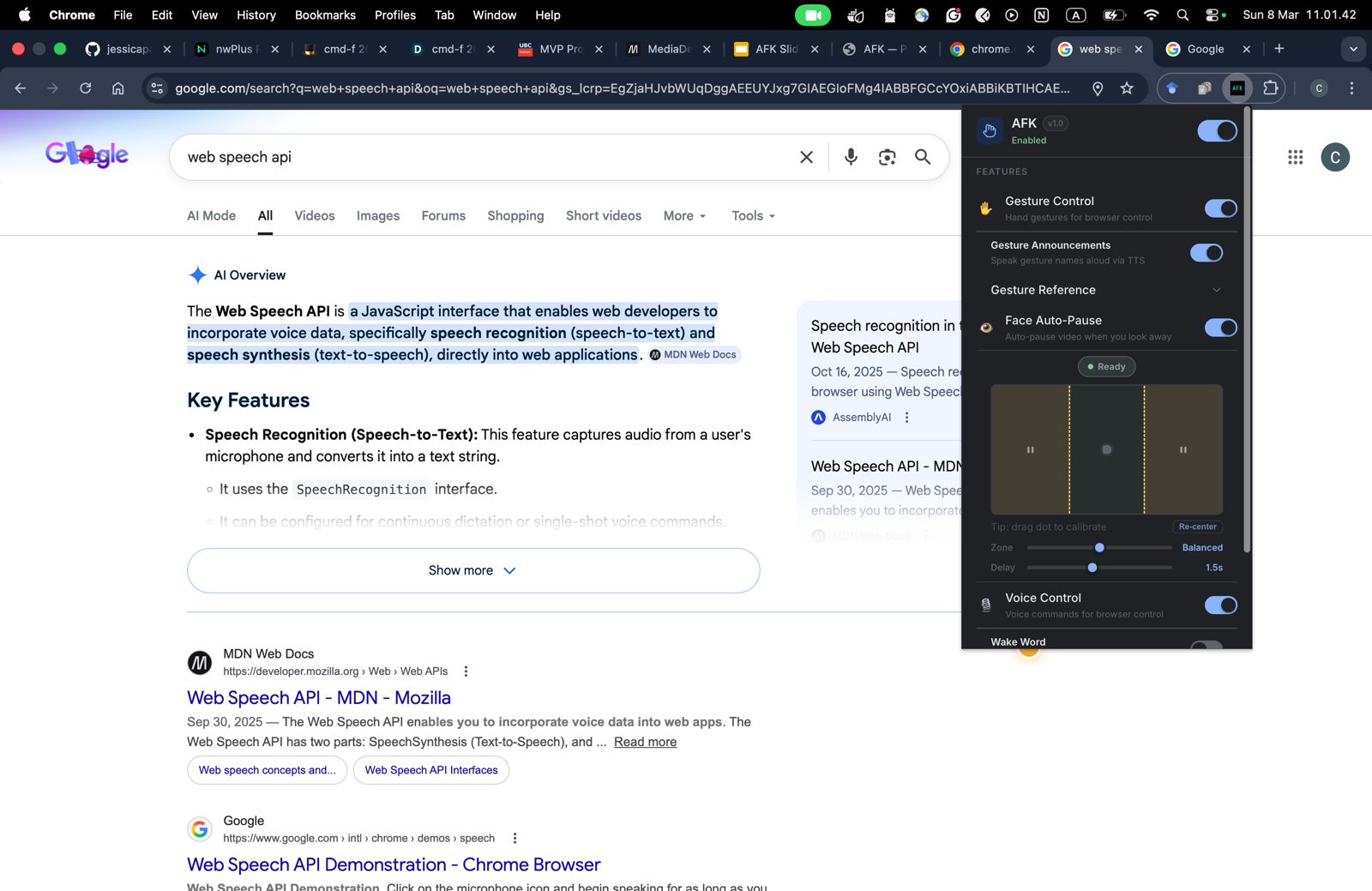Navigate back with the back arrow
This screenshot has height=891, width=1372.
tap(21, 88)
